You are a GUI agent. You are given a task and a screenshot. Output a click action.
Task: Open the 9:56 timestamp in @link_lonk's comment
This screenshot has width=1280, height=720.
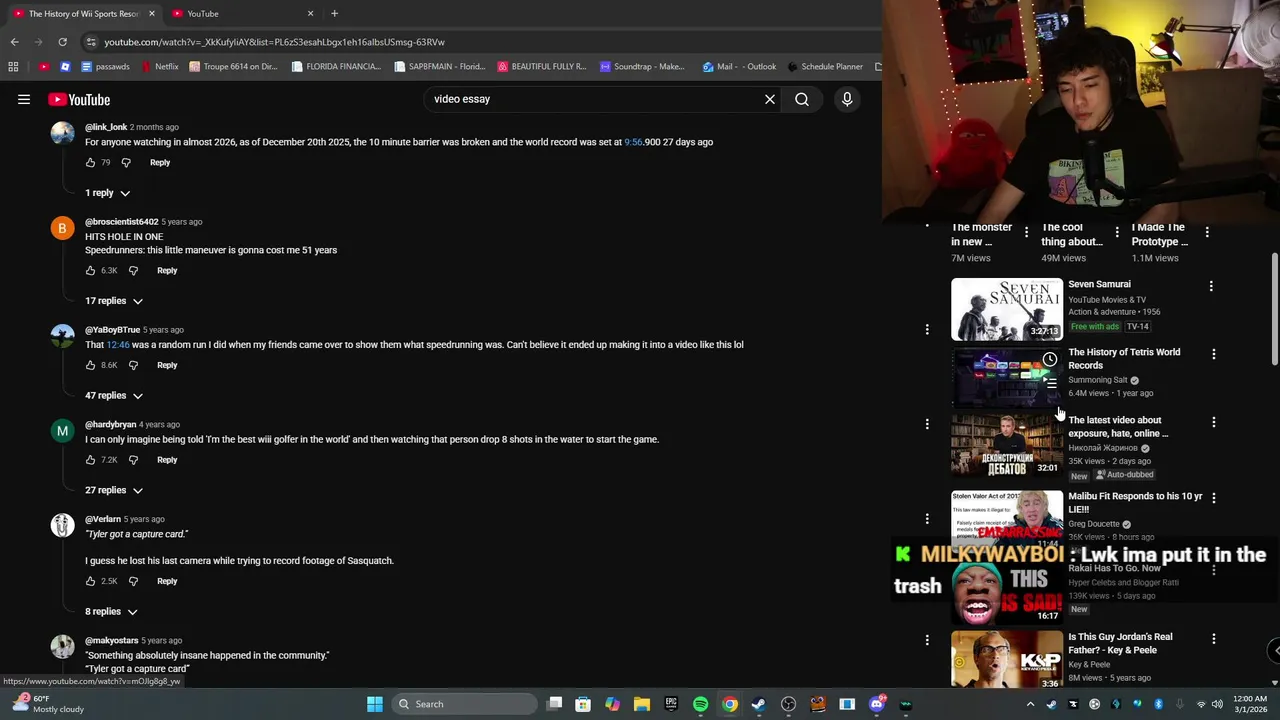tap(633, 142)
